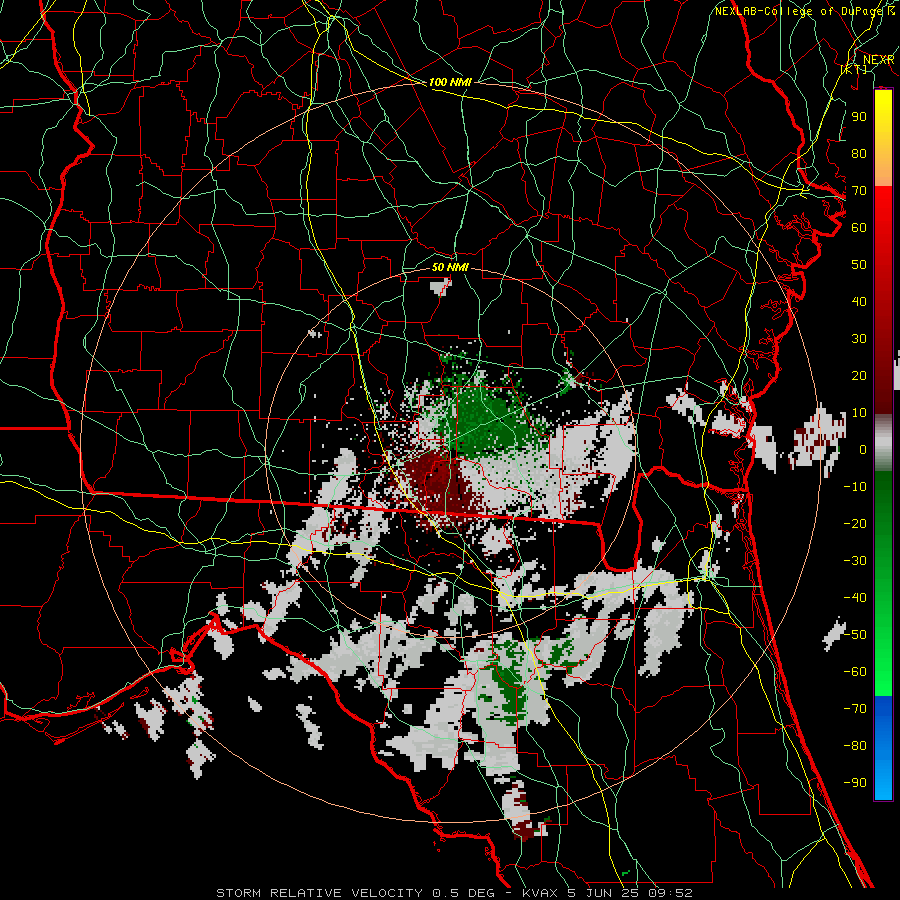Viewport: 900px width, 900px height.
Task: Click the "-70" value on the velocity scale
Action: coord(855,709)
